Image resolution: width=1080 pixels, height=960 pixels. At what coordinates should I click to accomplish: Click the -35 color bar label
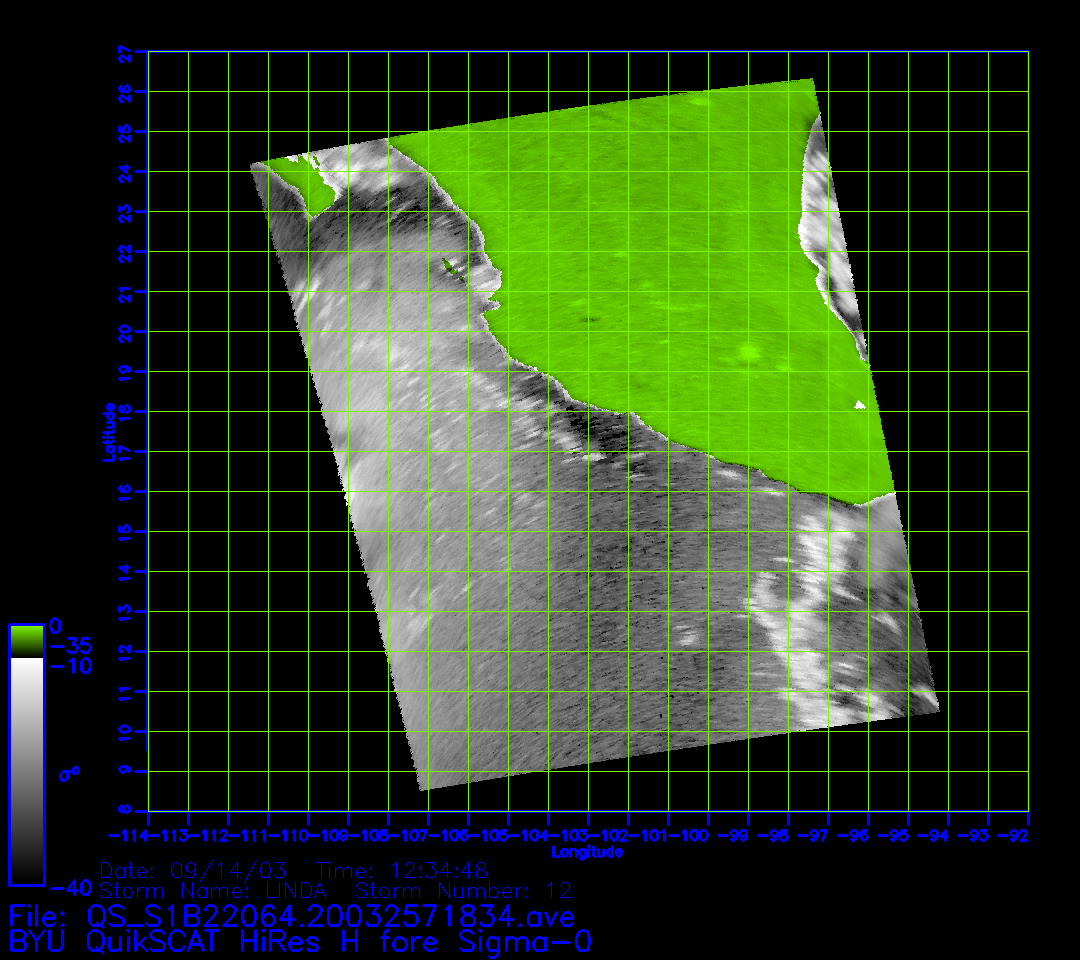pyautogui.click(x=71, y=646)
